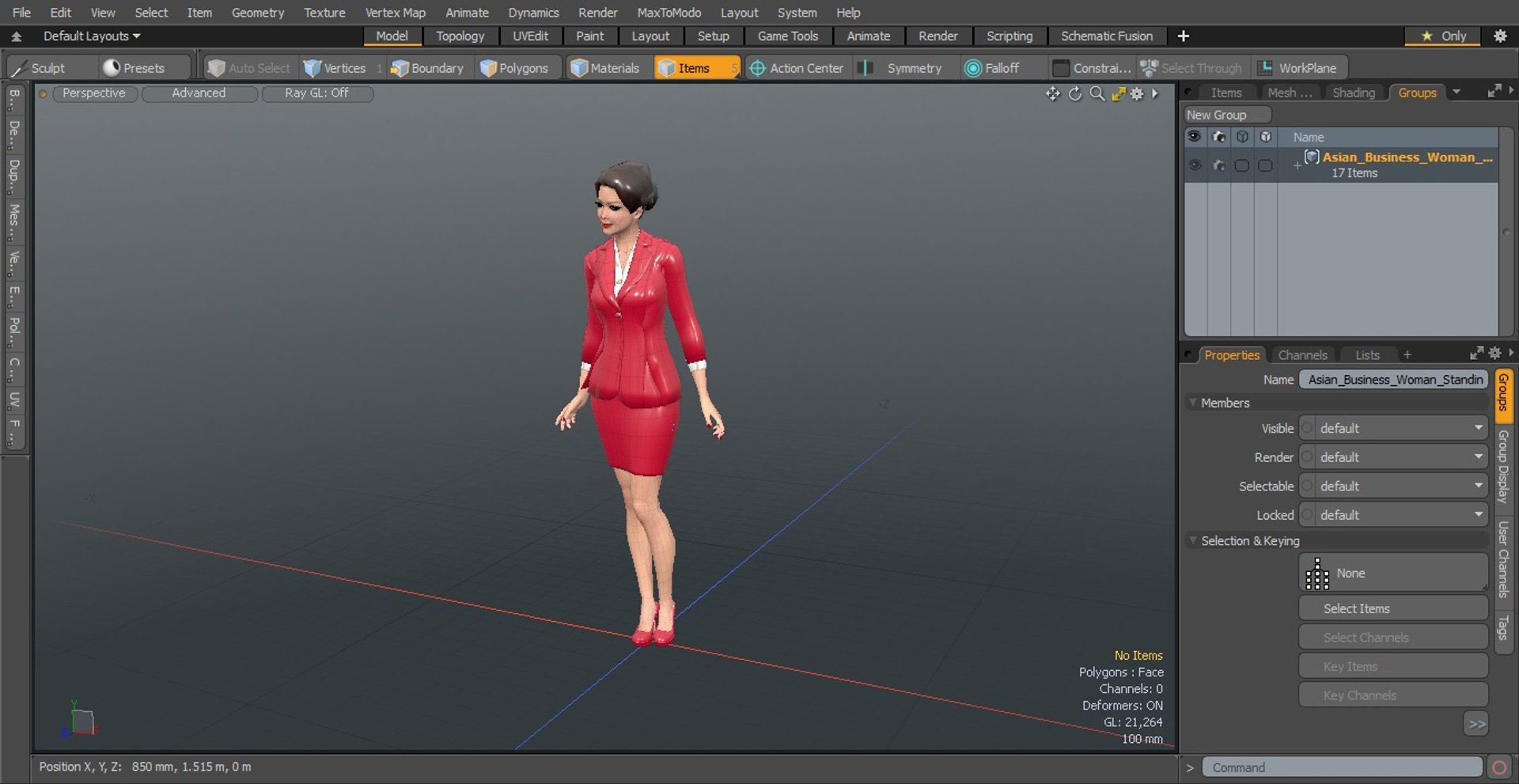Screen dimensions: 1519x784
Task: Toggle render camera of Asian_Business_Woman group
Action: pyautogui.click(x=1218, y=165)
